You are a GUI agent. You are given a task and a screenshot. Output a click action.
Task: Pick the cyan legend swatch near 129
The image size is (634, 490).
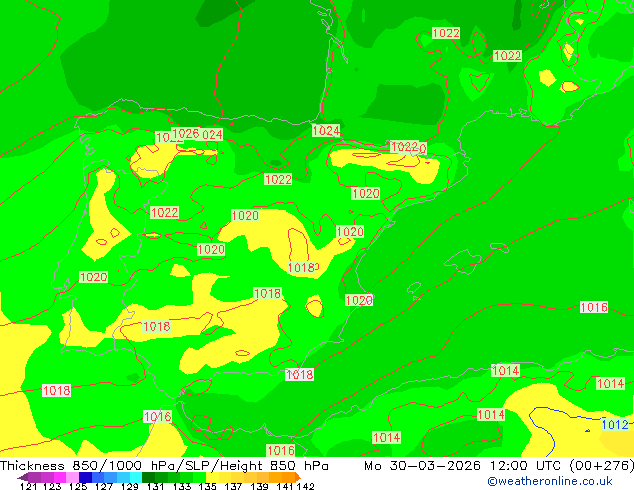[x=136, y=477]
